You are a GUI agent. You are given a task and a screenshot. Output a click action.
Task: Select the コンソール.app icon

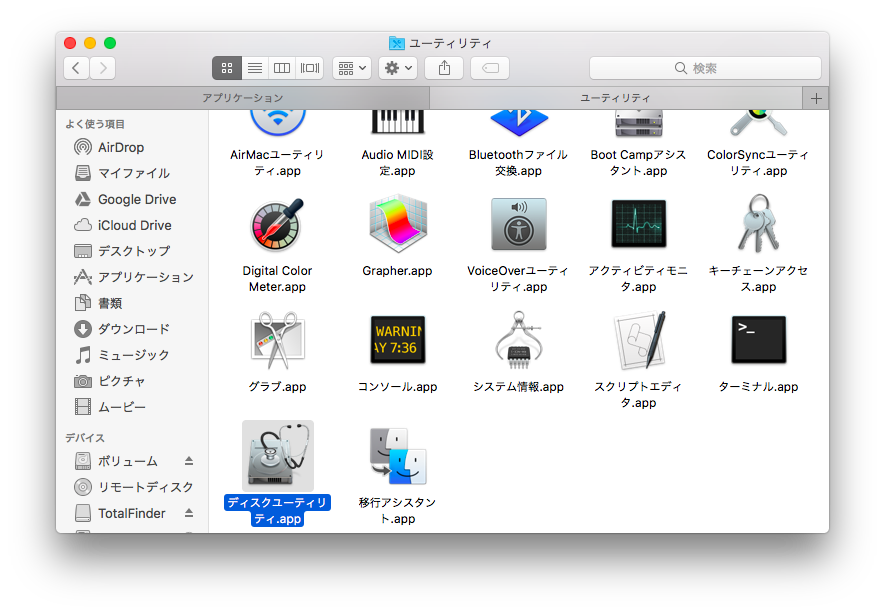click(398, 340)
